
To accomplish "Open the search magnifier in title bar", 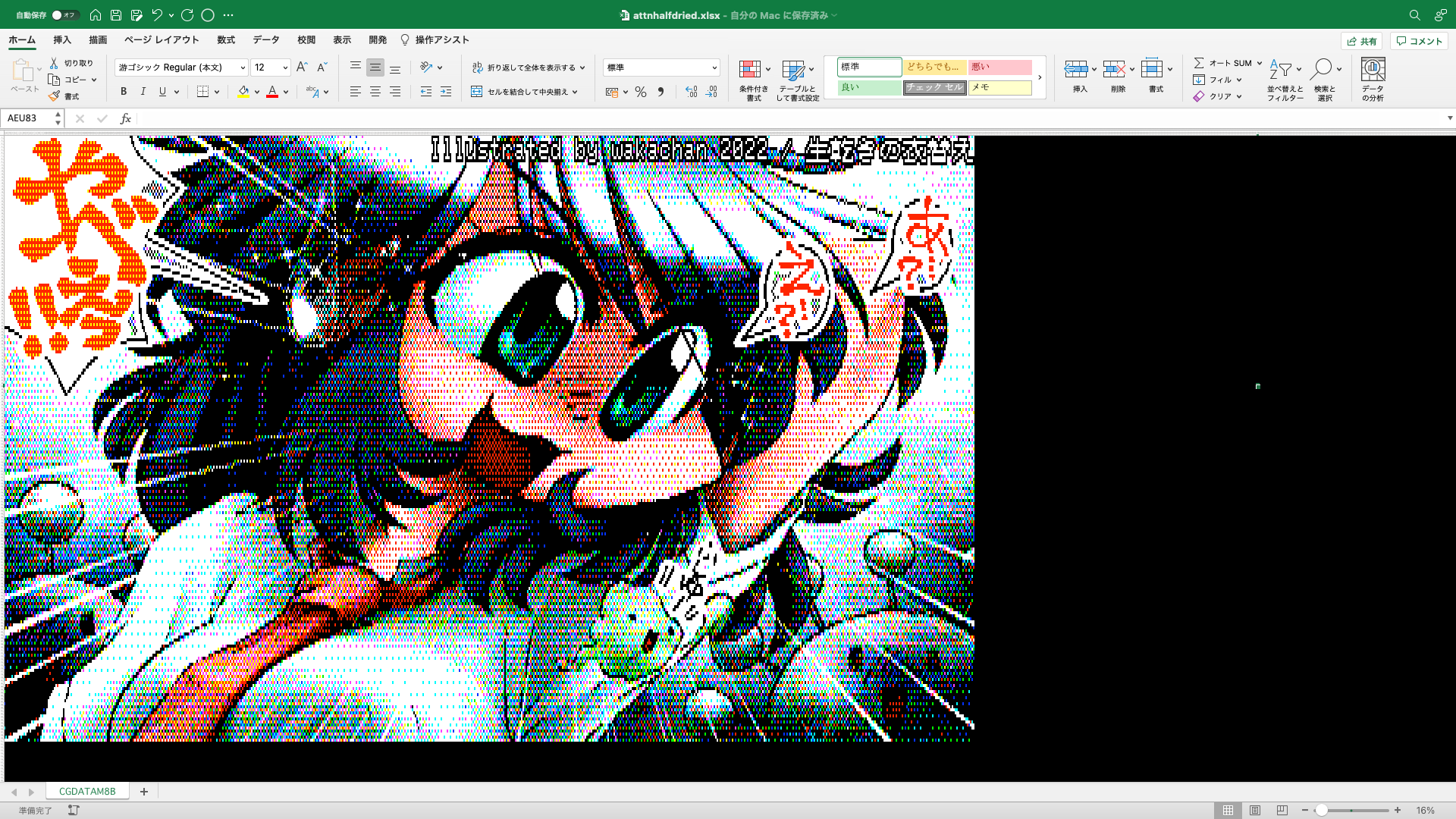I will [1414, 15].
